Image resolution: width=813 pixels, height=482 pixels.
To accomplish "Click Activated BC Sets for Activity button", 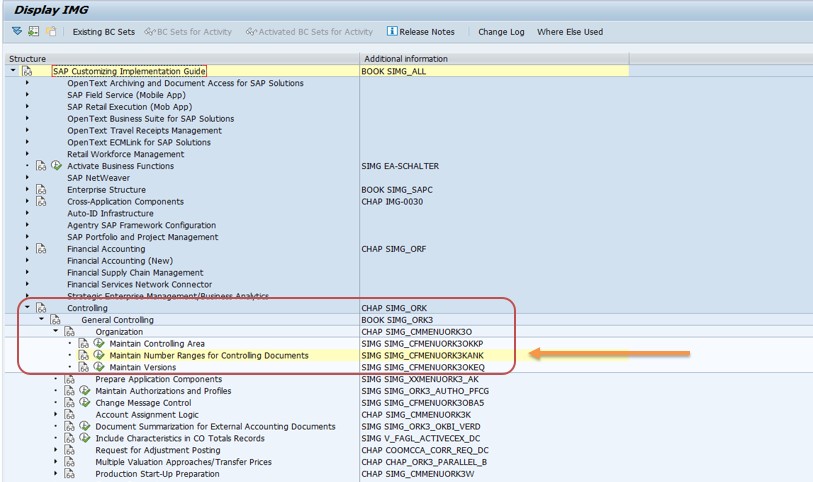I will click(310, 32).
